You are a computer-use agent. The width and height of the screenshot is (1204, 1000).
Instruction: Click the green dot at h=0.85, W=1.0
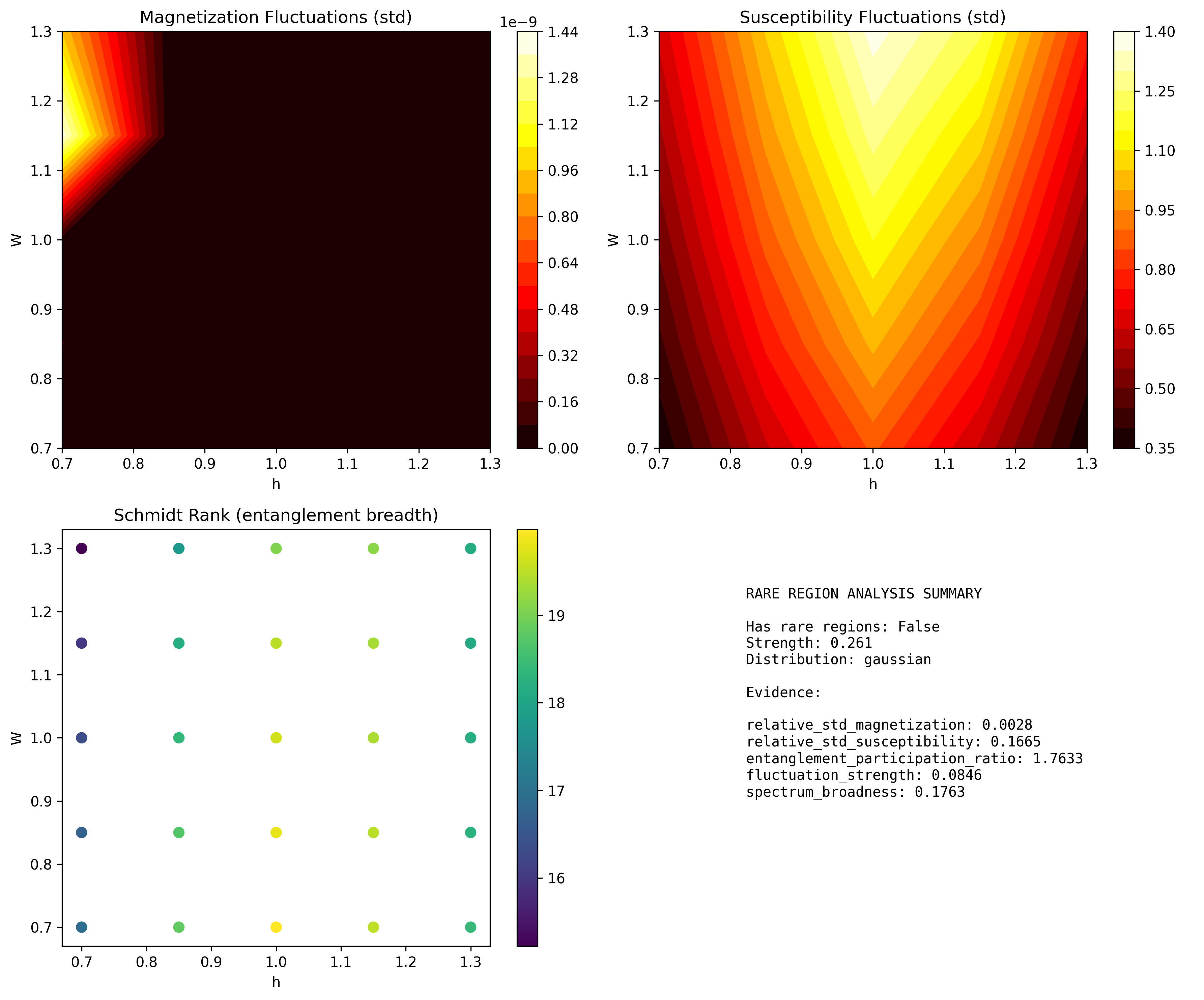(179, 738)
